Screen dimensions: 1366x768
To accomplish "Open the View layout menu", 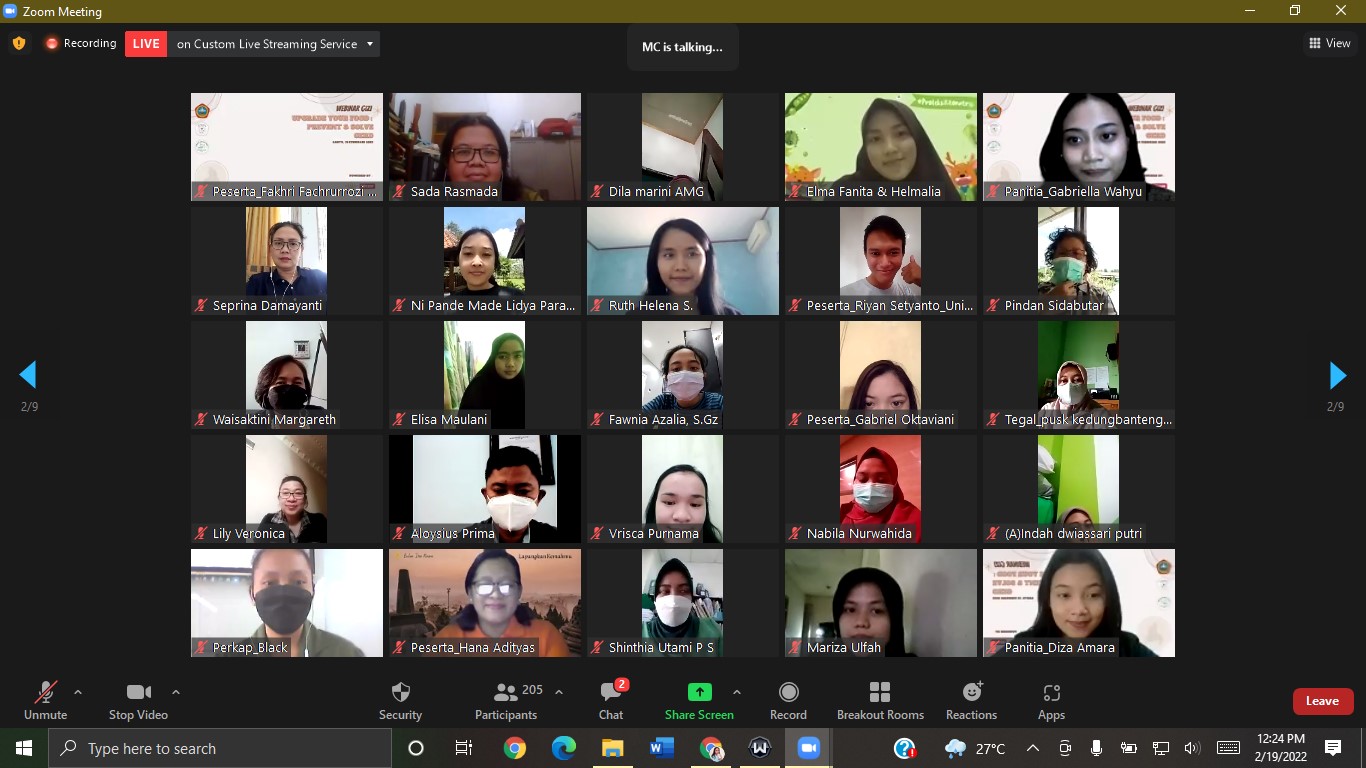I will (x=1330, y=43).
